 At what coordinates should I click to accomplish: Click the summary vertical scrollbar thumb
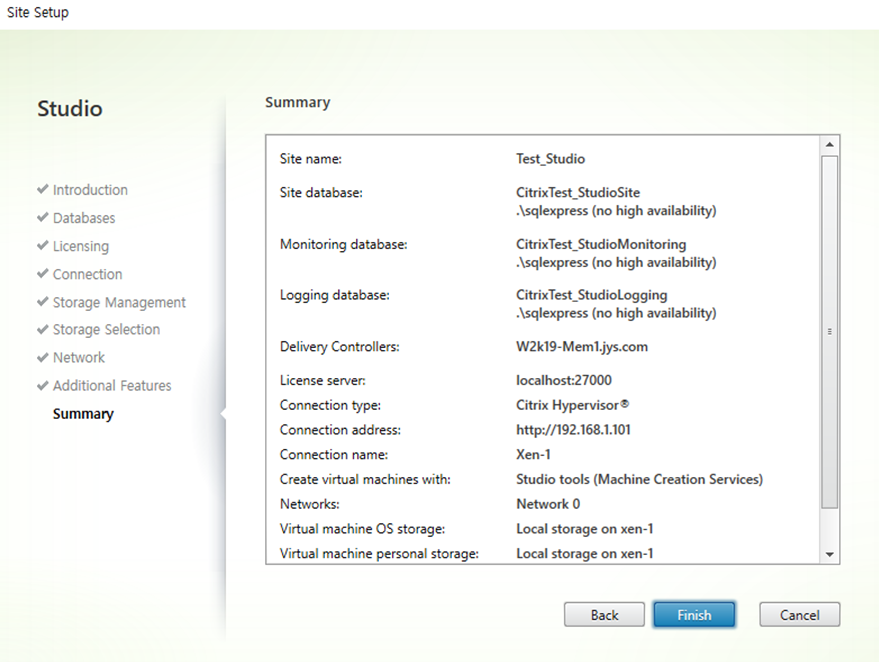point(830,332)
